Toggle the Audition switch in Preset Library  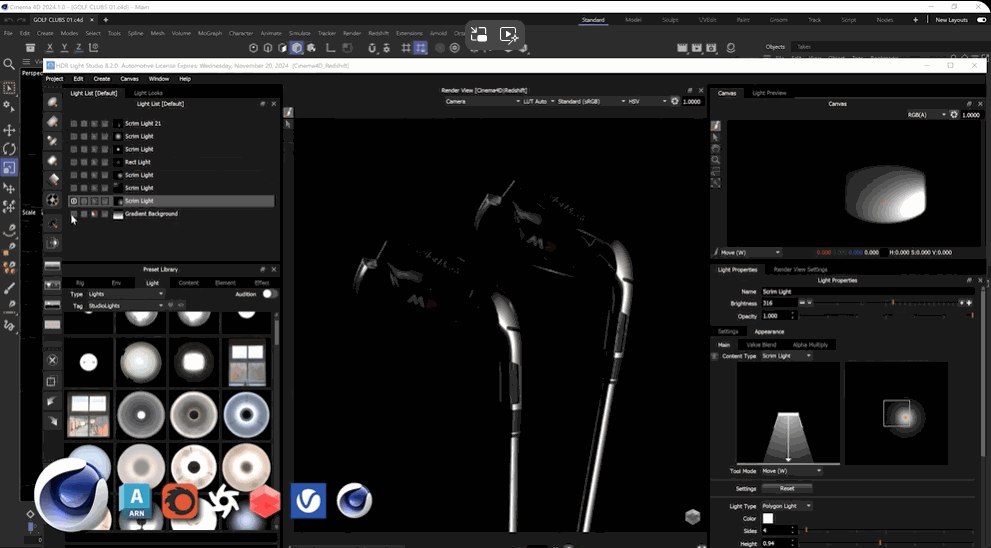tap(270, 294)
